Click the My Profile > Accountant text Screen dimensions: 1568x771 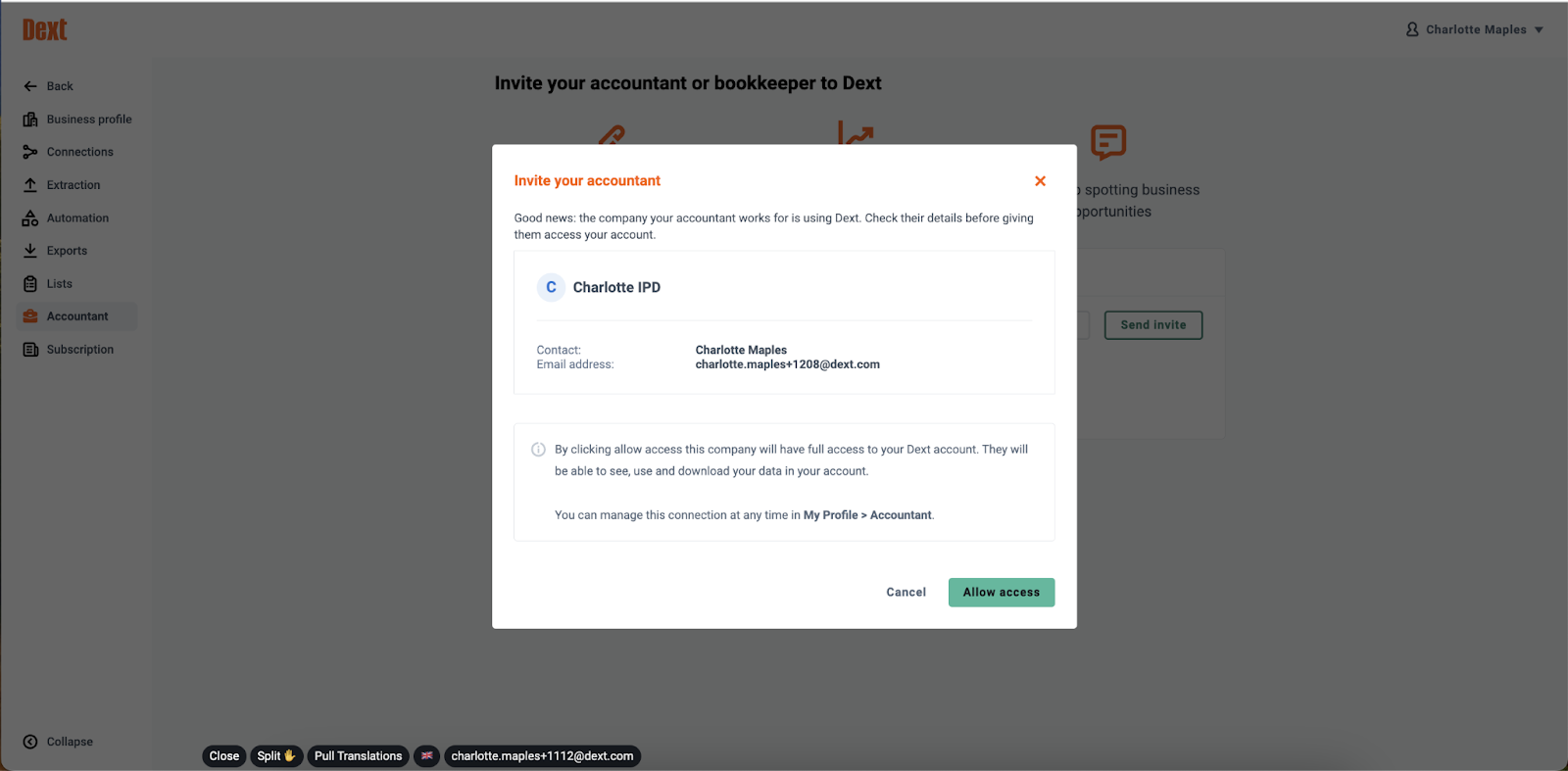(867, 515)
